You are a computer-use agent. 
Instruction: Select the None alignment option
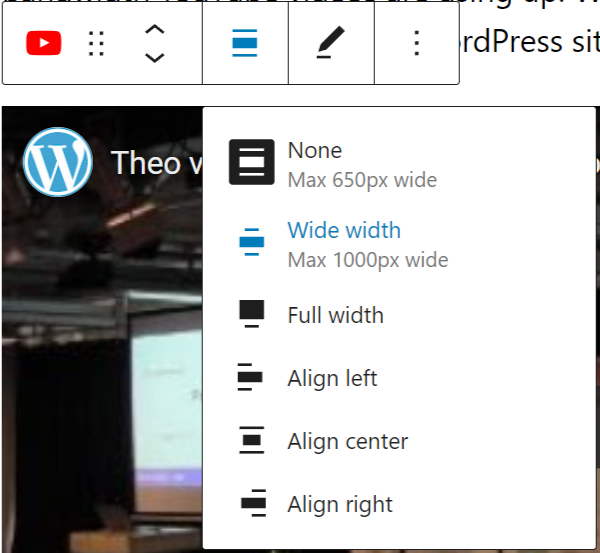[399, 163]
